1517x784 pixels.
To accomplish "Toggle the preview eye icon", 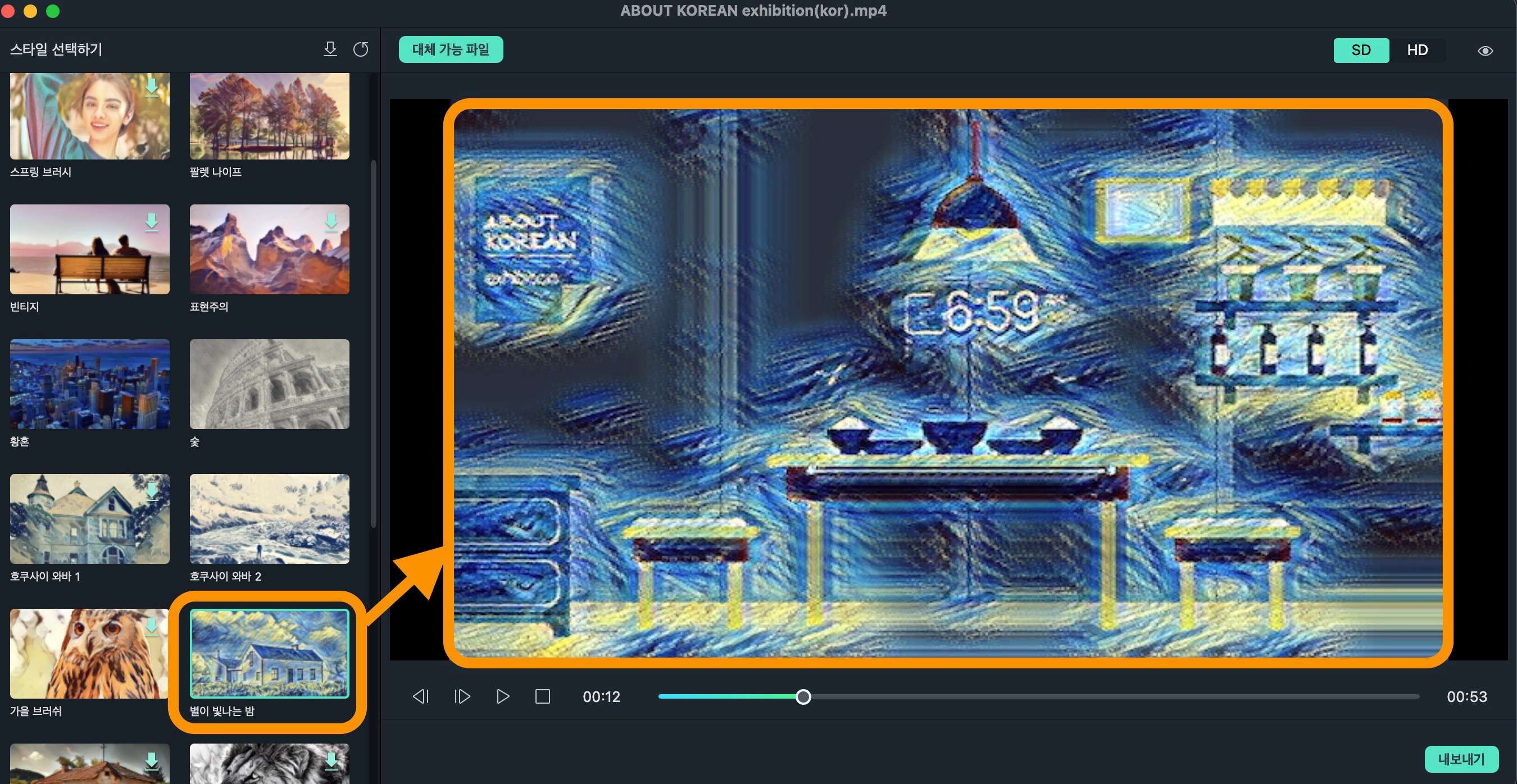I will (x=1484, y=51).
